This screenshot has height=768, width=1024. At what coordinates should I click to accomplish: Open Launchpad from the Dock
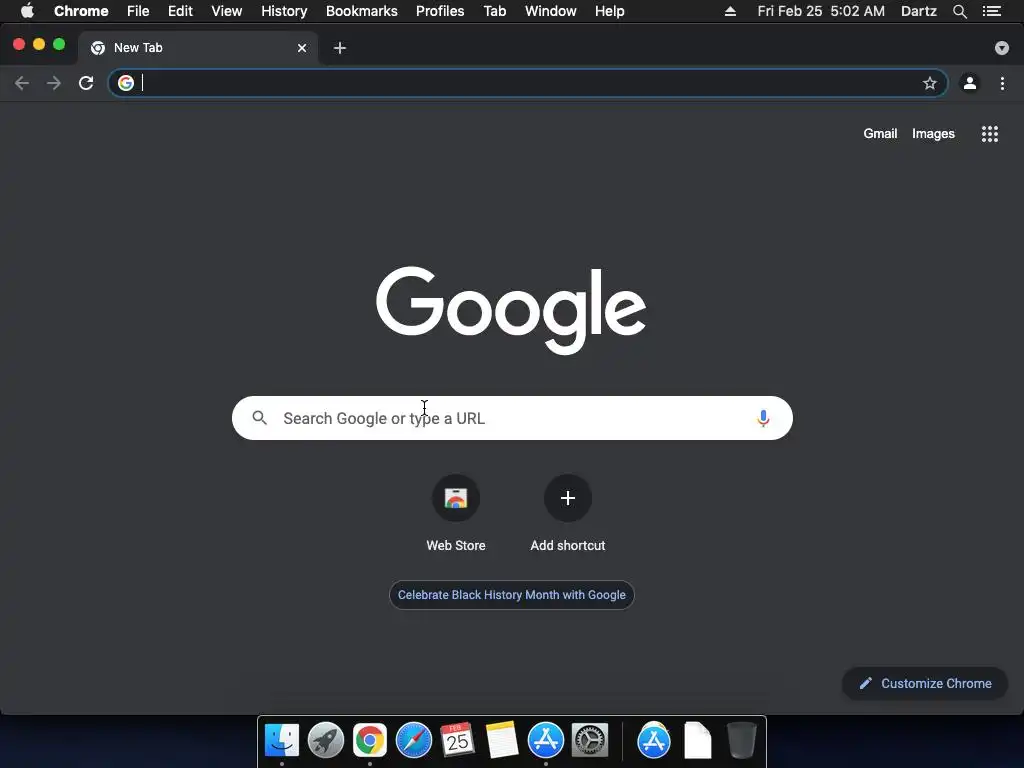[326, 741]
